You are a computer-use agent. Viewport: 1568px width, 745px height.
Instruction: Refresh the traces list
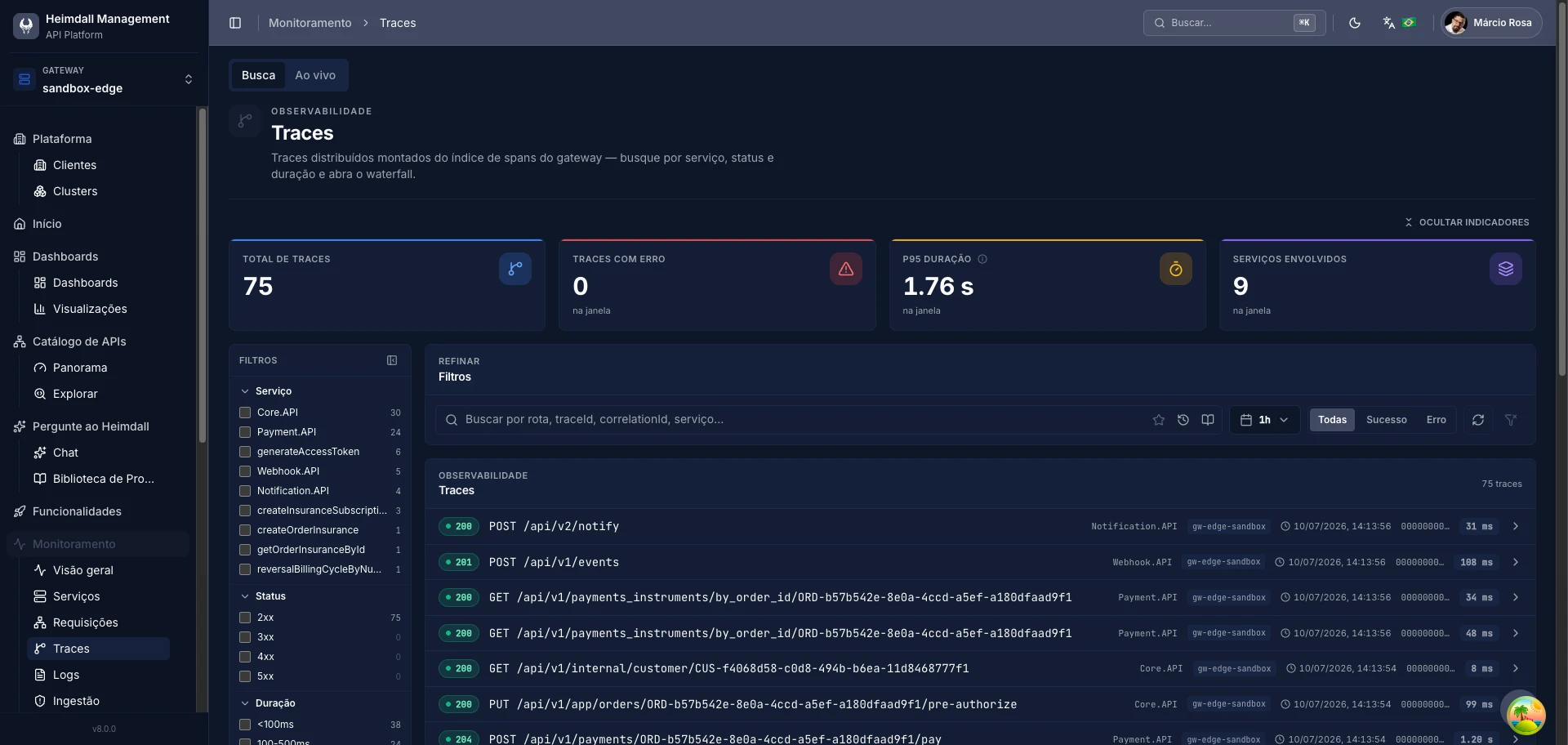point(1478,420)
